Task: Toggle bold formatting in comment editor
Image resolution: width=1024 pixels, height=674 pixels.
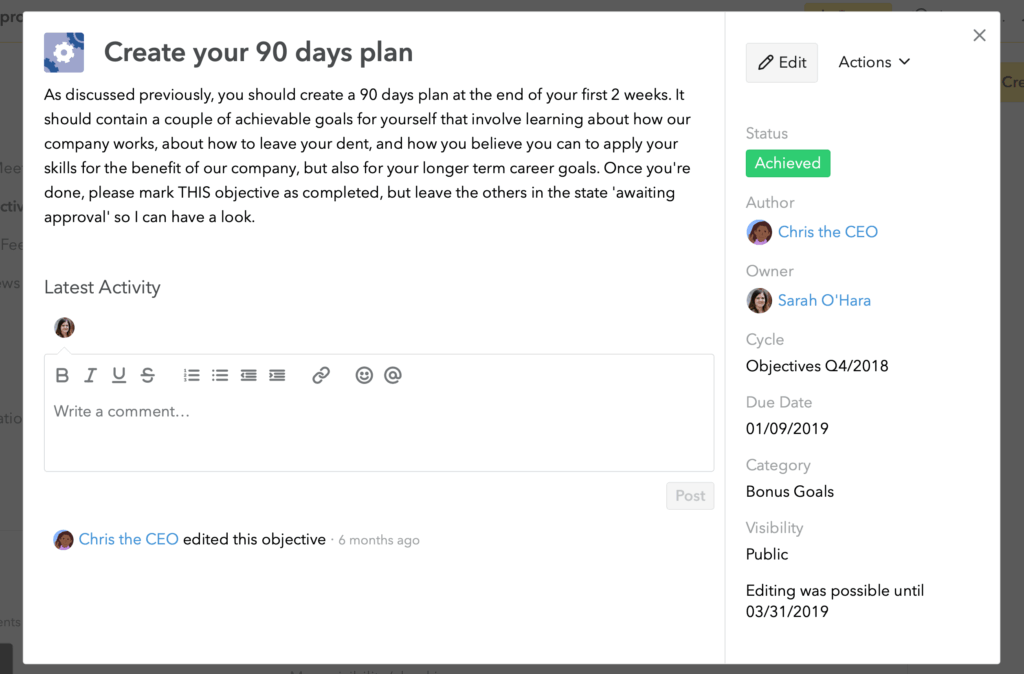Action: (62, 375)
